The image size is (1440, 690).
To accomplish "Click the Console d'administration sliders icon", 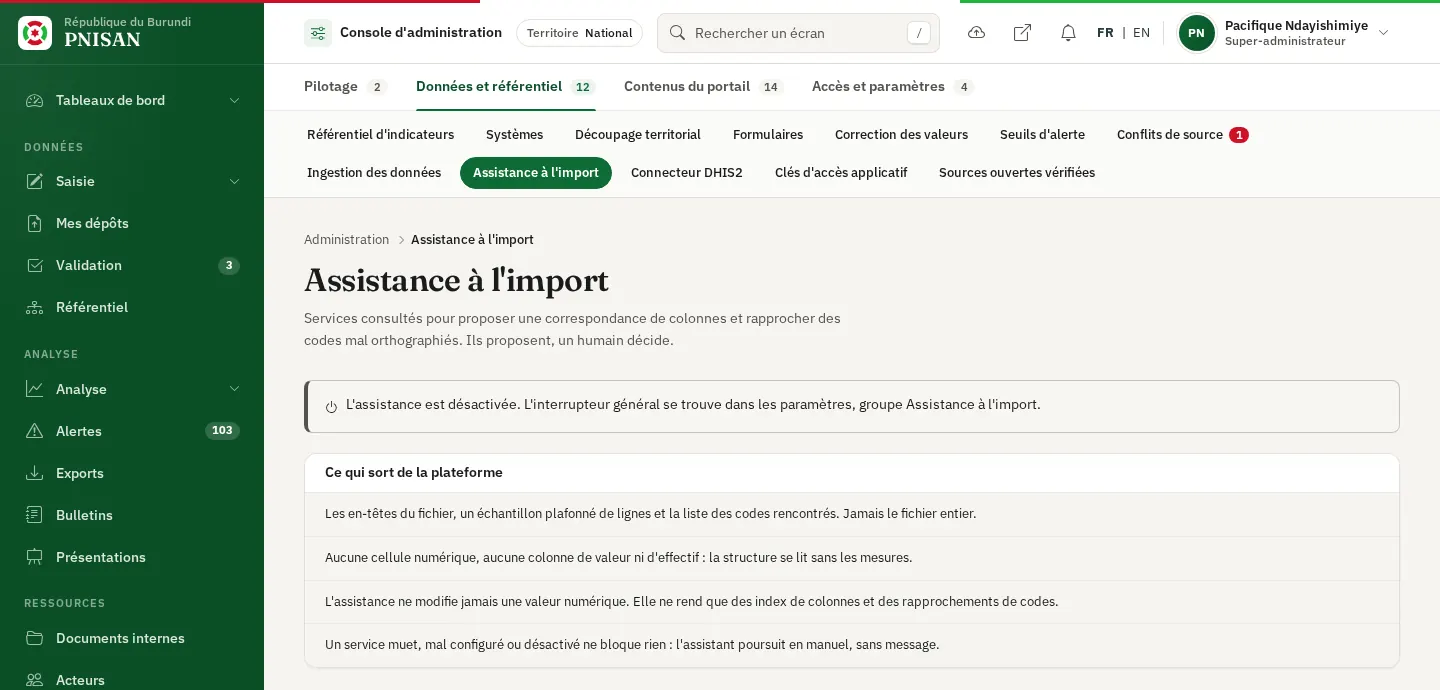I will click(x=318, y=33).
